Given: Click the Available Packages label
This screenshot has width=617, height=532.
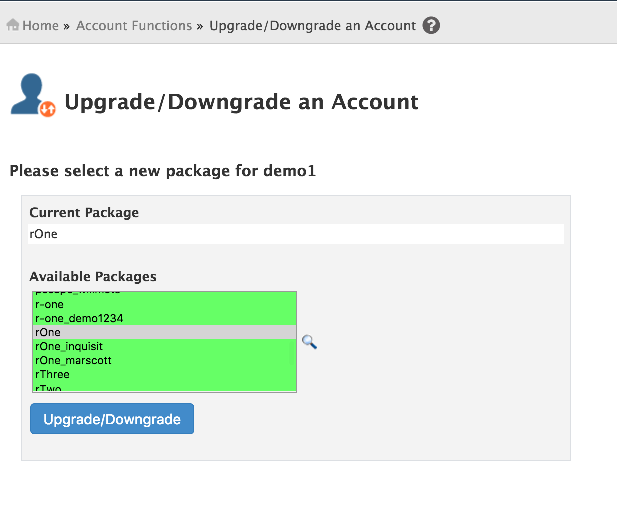Looking at the screenshot, I should tap(93, 276).
